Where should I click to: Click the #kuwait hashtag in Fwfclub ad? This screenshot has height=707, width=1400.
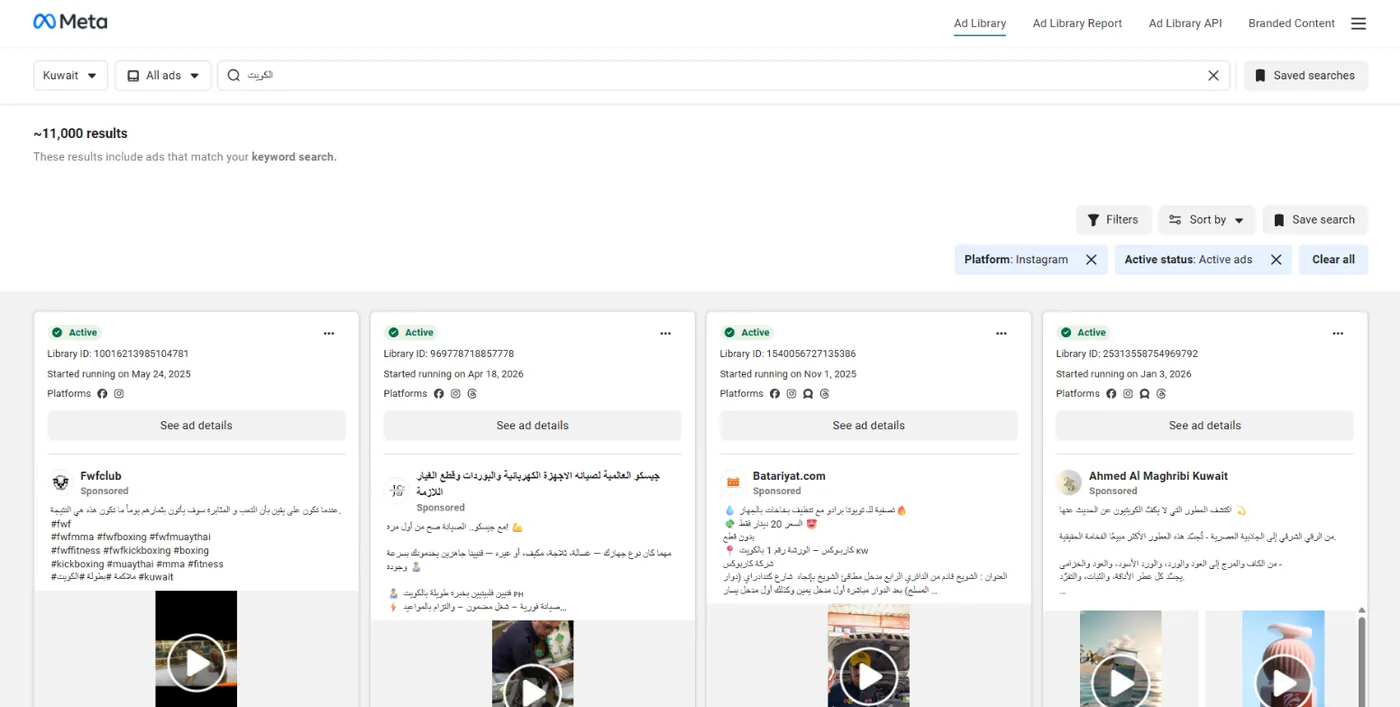tap(156, 577)
